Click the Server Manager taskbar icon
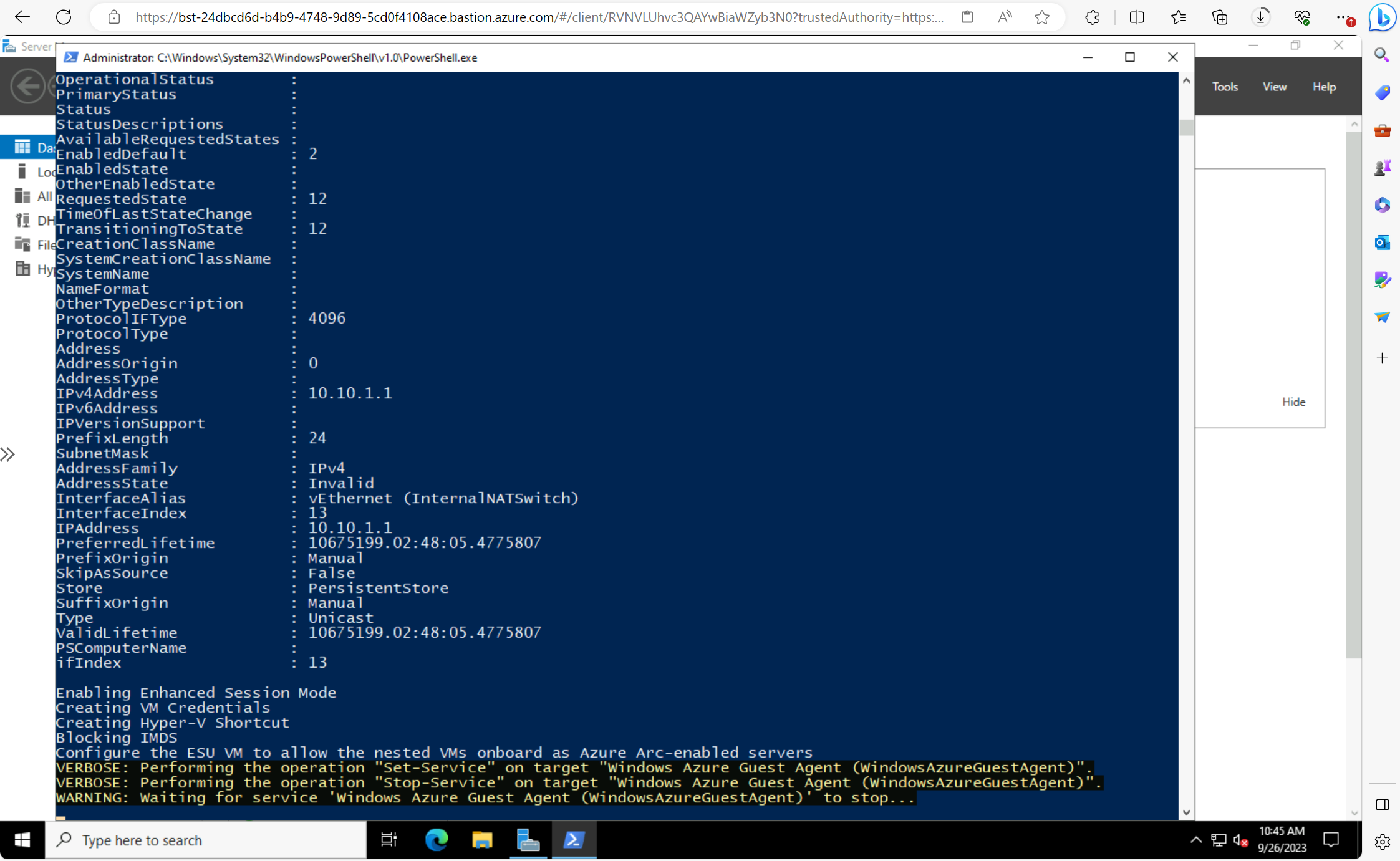This screenshot has height=861, width=1400. point(528,840)
